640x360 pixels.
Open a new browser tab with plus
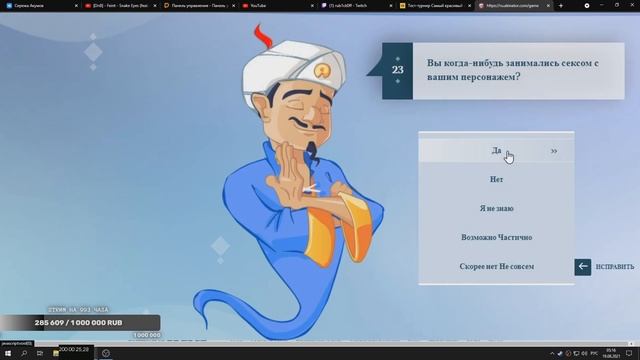[560, 6]
